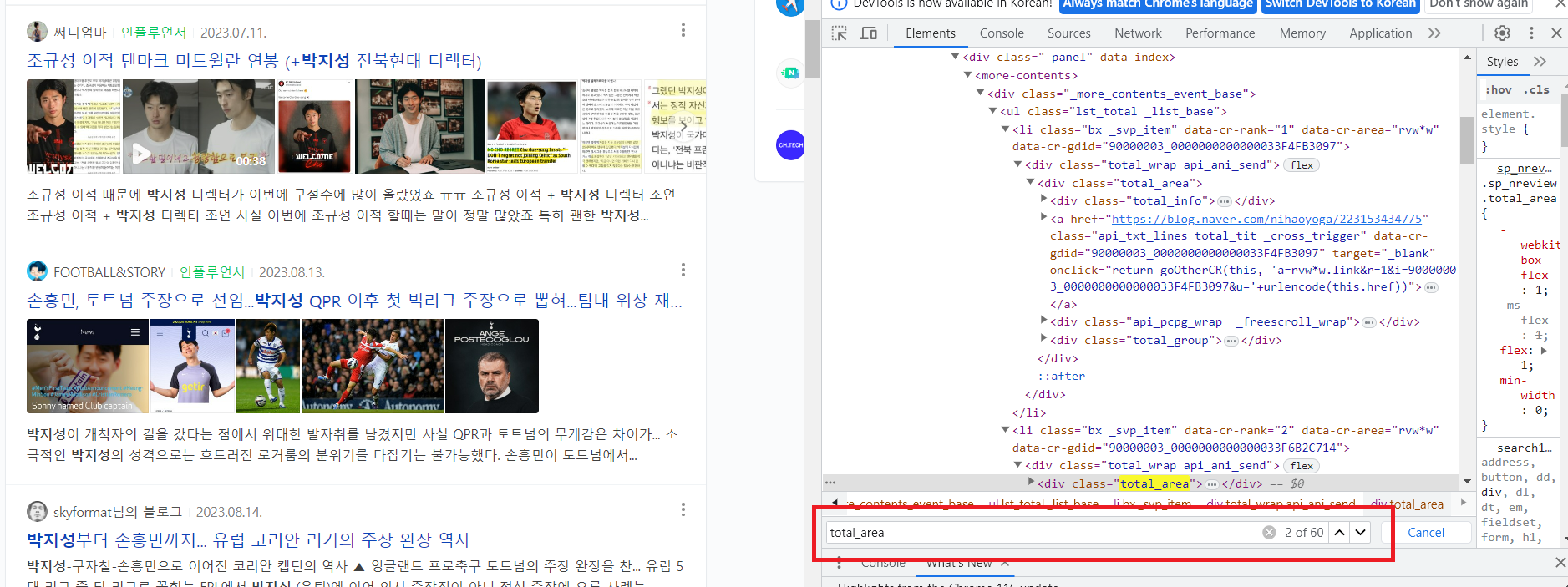Open DevTools settings gear
1568x587 pixels.
pos(1502,33)
